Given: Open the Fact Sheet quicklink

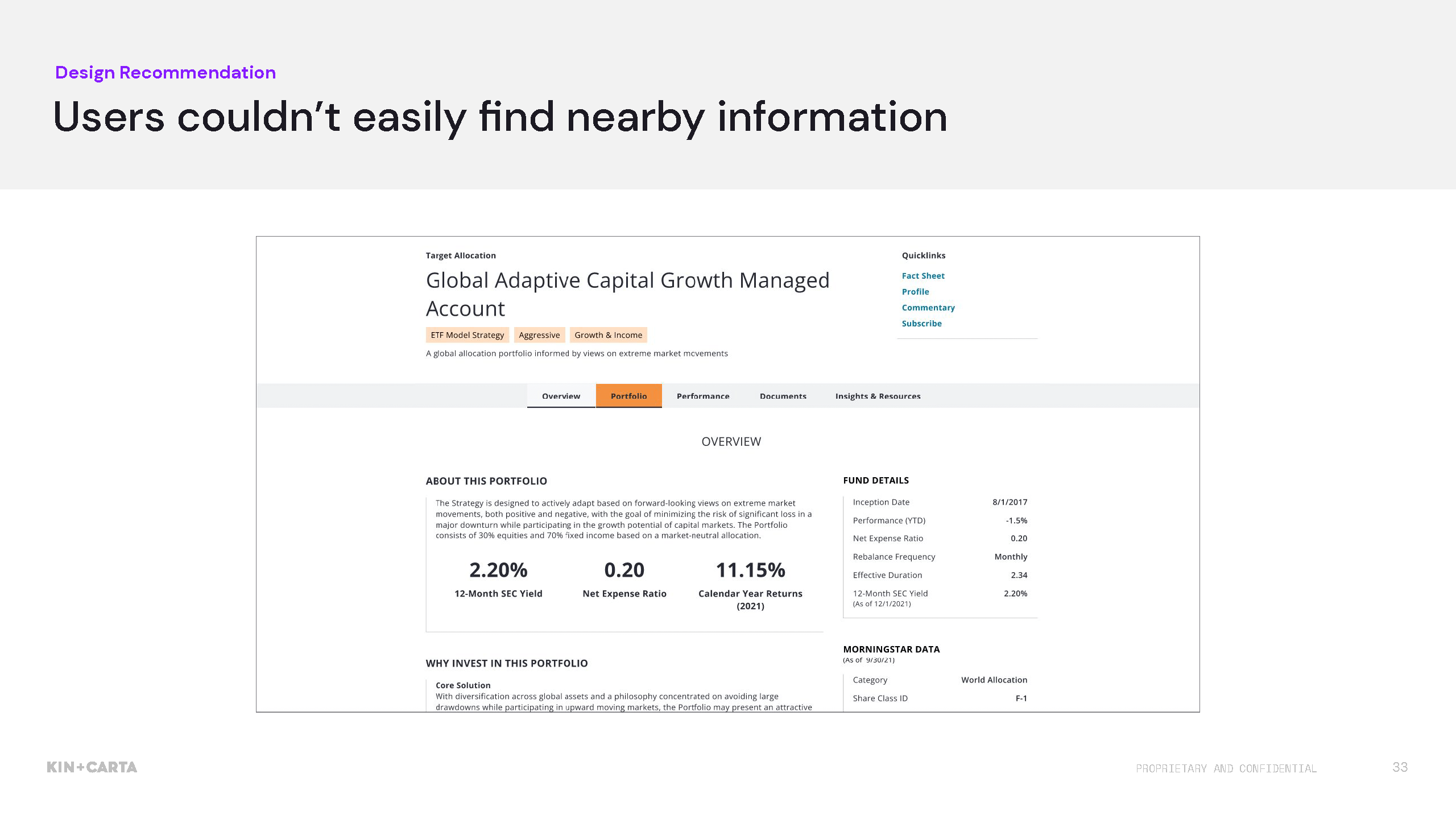Looking at the screenshot, I should 923,276.
